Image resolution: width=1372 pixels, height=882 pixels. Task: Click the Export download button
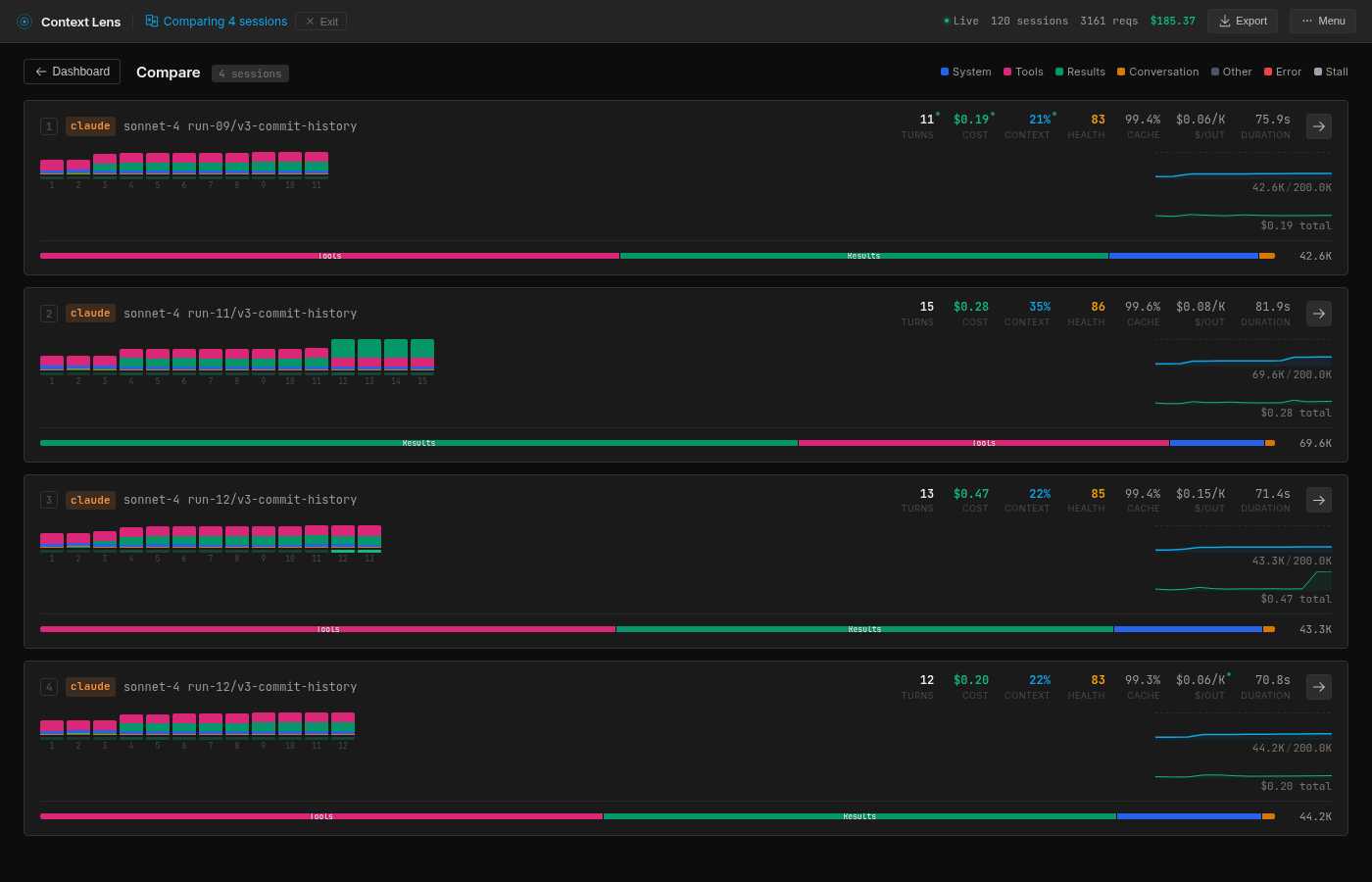point(1242,21)
